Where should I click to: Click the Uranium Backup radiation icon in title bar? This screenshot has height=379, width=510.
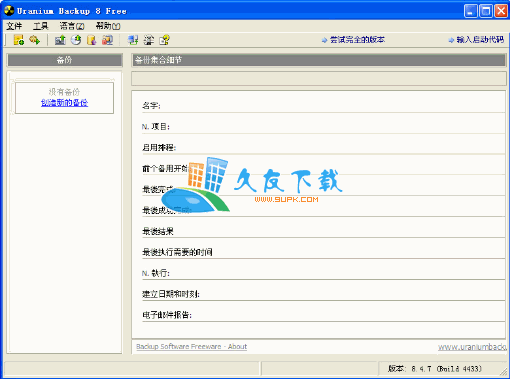pos(9,11)
